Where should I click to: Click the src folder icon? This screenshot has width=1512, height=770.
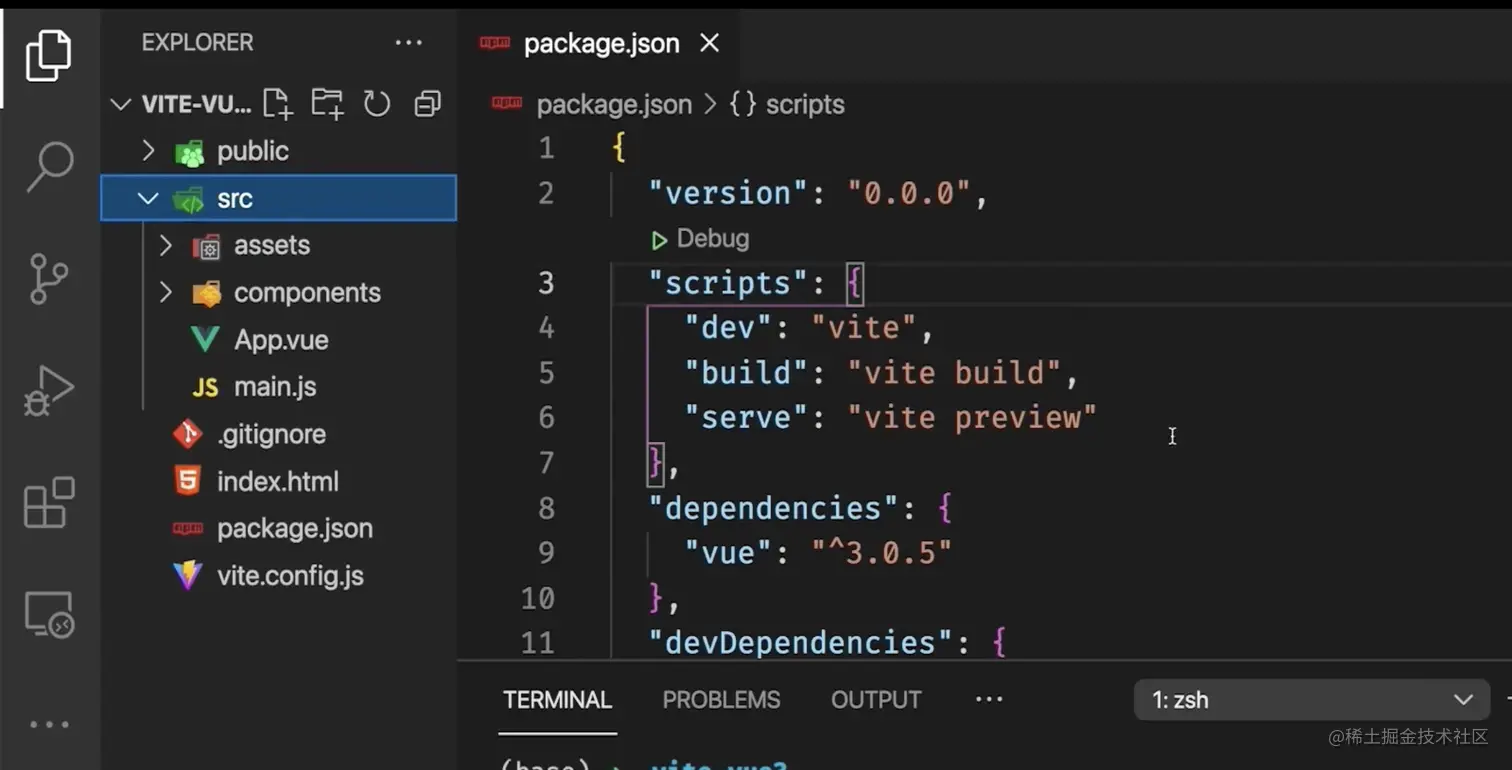[188, 199]
